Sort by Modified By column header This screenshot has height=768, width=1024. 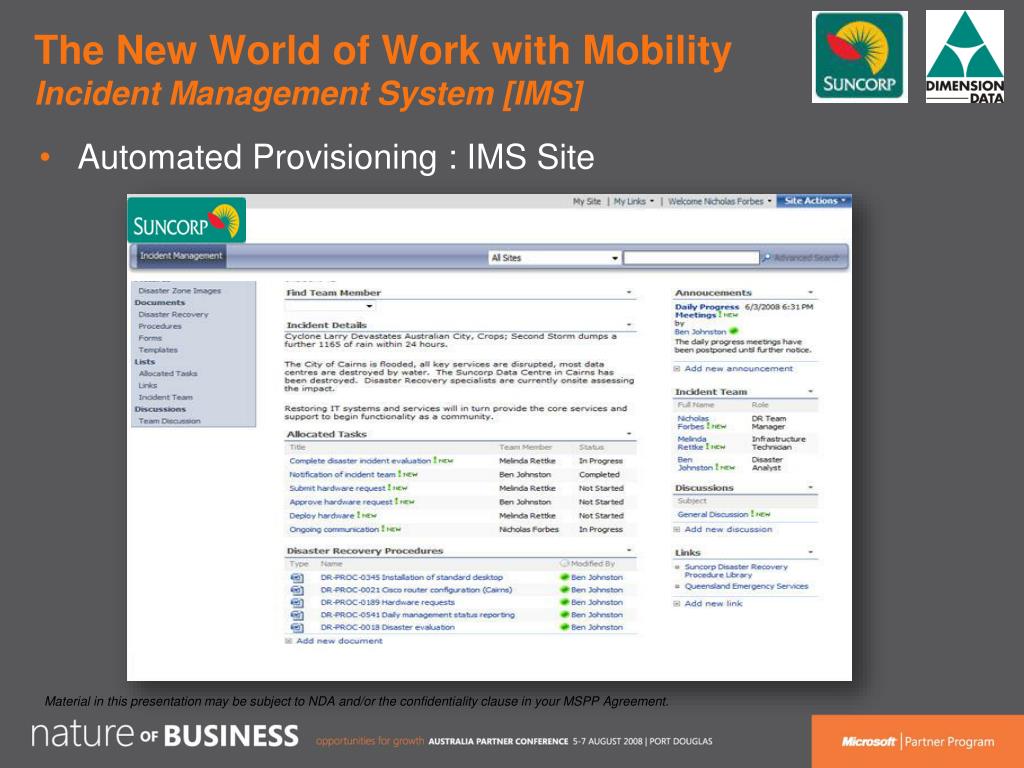[592, 564]
